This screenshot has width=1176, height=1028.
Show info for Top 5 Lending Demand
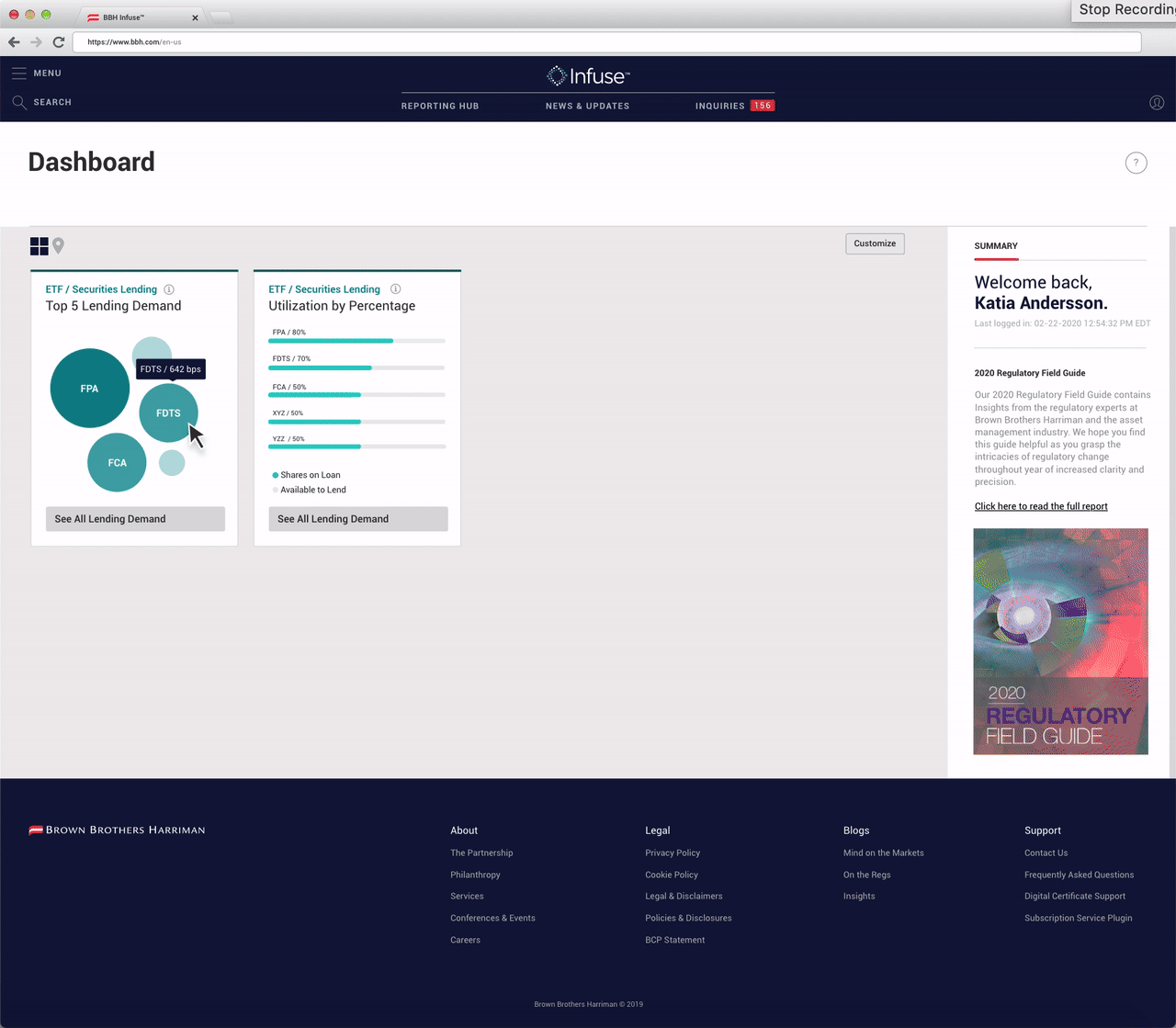[x=169, y=289]
